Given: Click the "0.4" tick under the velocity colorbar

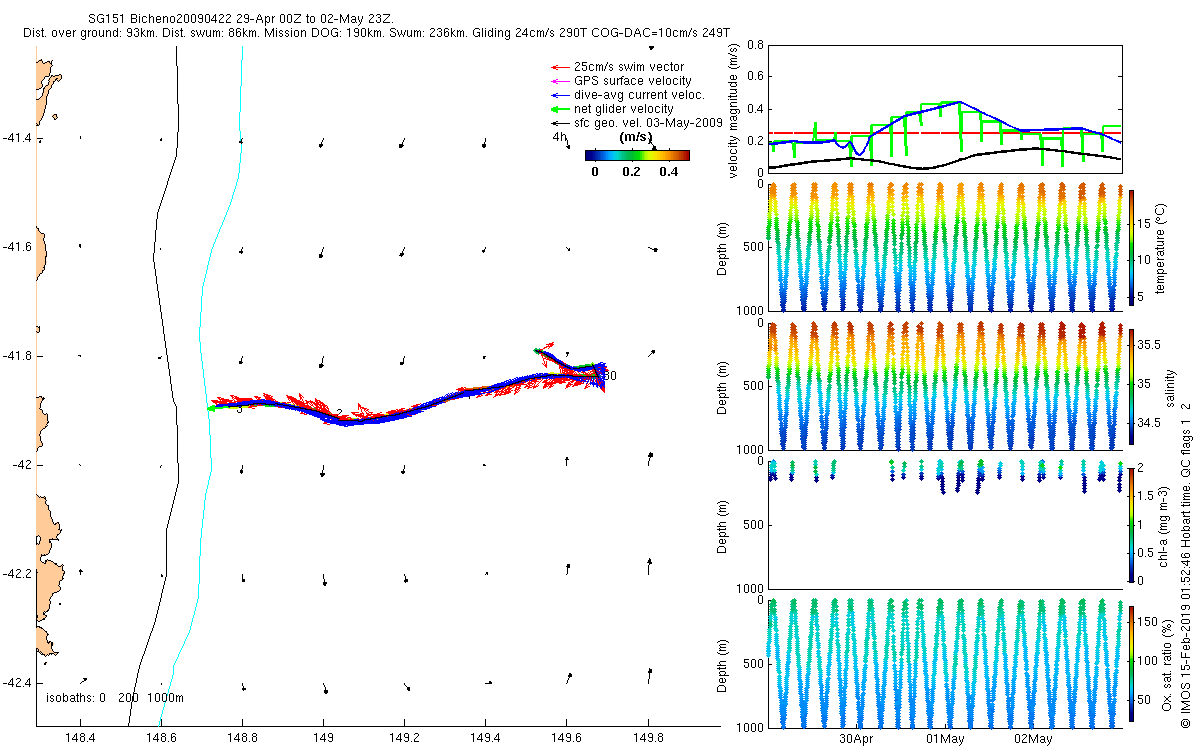Looking at the screenshot, I should pos(668,172).
